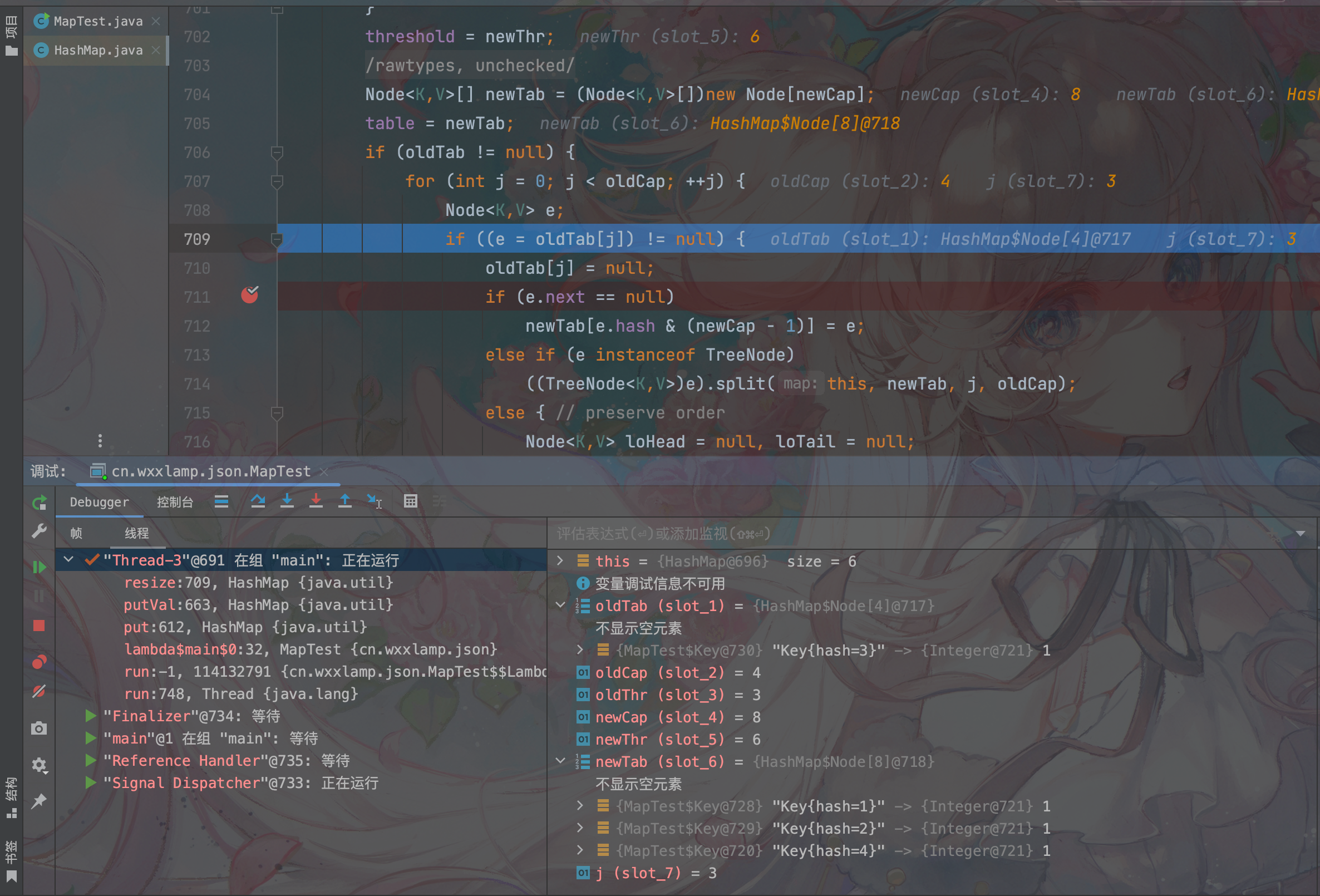The height and width of the screenshot is (896, 1320).
Task: Open the Evaluate Expression calculator icon
Action: click(410, 501)
